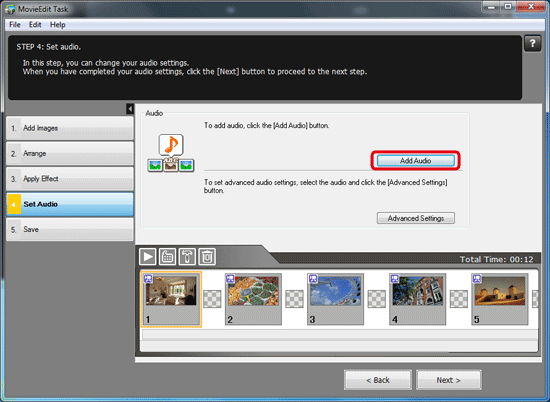550x402 pixels.
Task: Open Advanced Settings for audio
Action: click(x=416, y=218)
